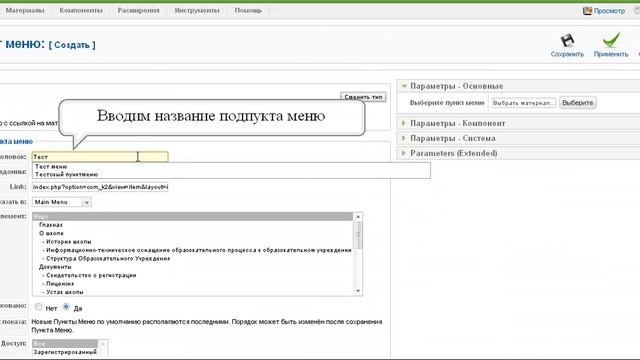Click the parent list scrollbar thumb
This screenshot has height=360, width=640.
click(358, 236)
